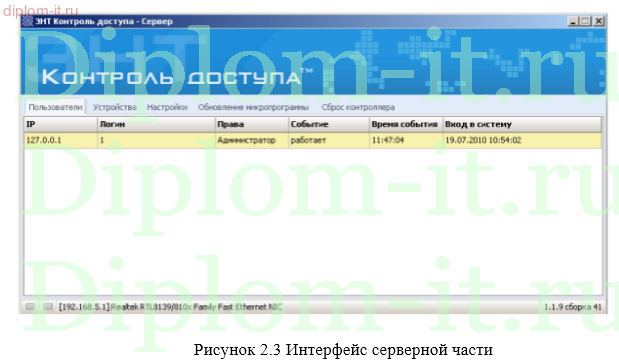Open the Устройства tab
This screenshot has height=362, width=619.
(114, 107)
